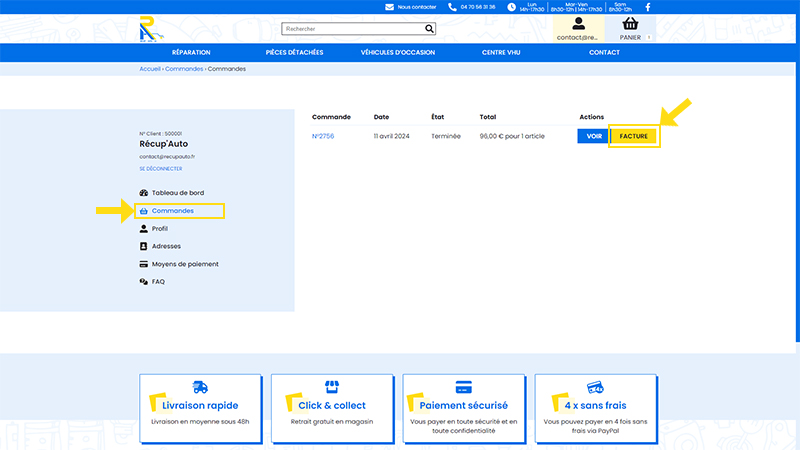Open Moyens de paiement section
Image resolution: width=800 pixels, height=450 pixels.
[x=185, y=264]
